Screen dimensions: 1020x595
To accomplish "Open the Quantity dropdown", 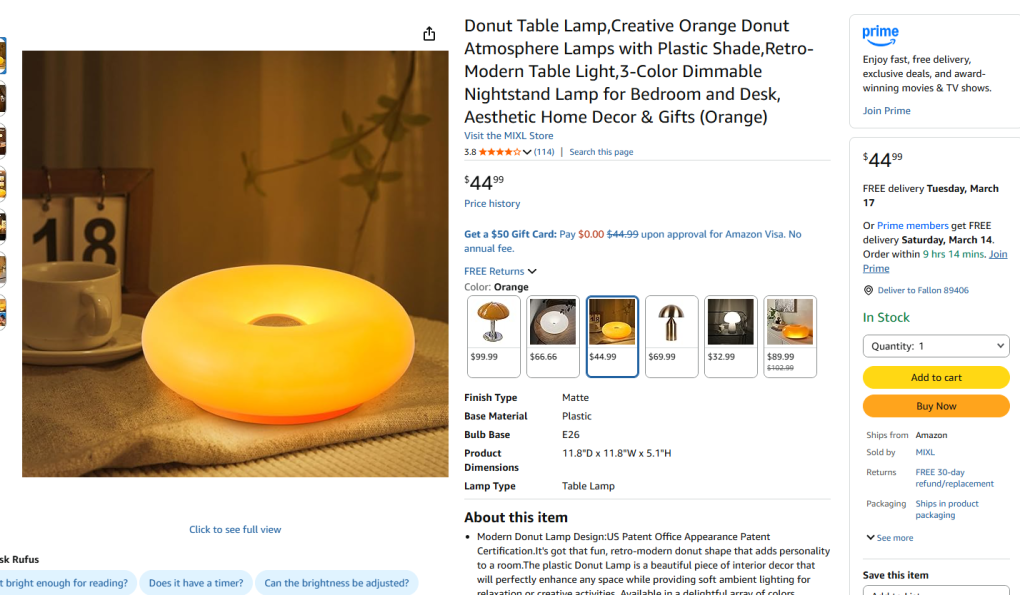I will click(x=935, y=346).
